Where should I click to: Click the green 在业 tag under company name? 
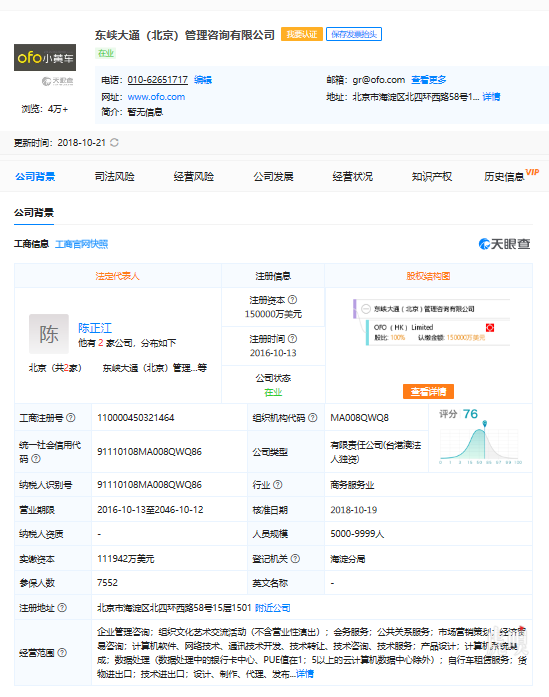[x=106, y=53]
